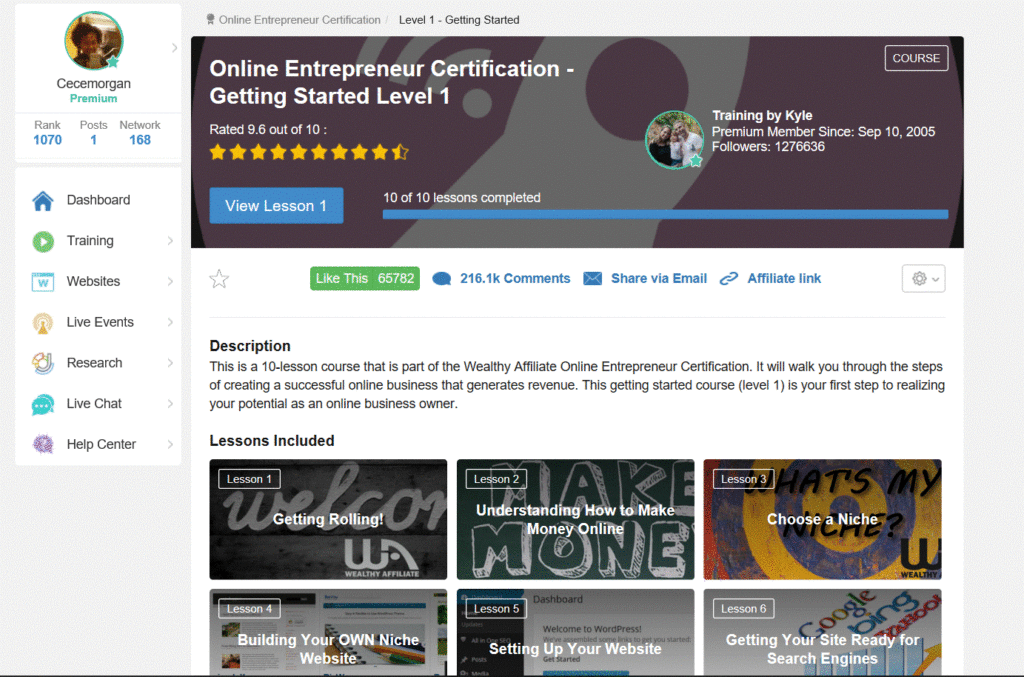The width and height of the screenshot is (1024, 677).
Task: Go to Live Events section
Action: [100, 322]
